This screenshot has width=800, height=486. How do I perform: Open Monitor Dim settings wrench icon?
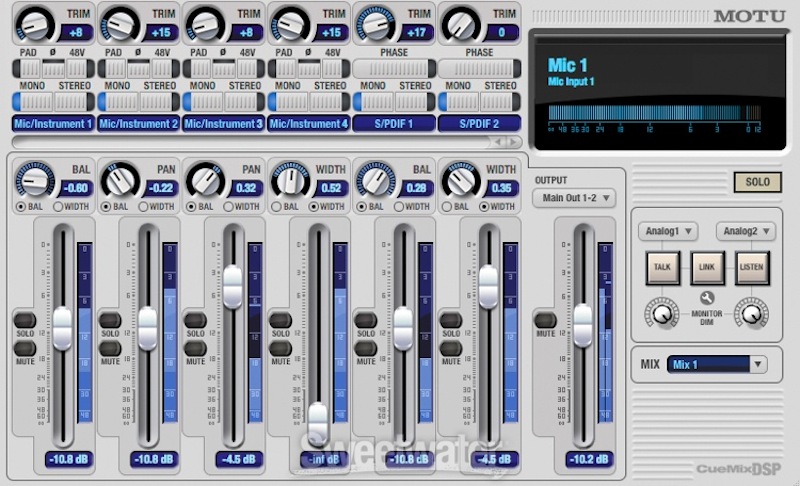click(707, 297)
